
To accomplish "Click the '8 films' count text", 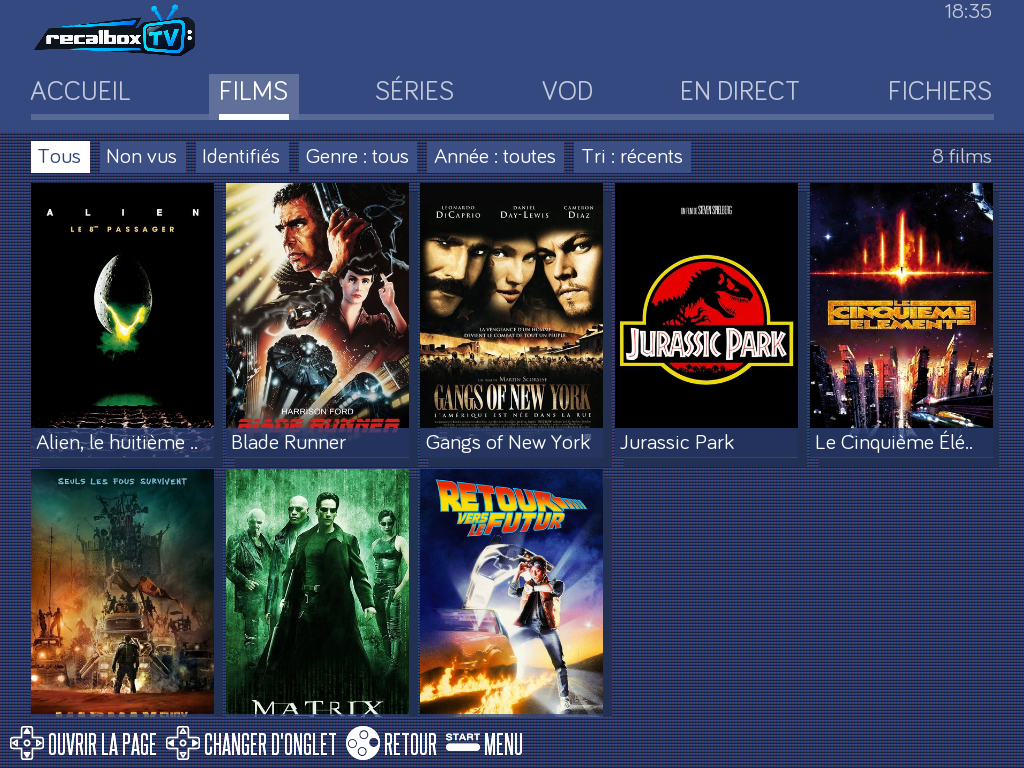I will point(962,157).
